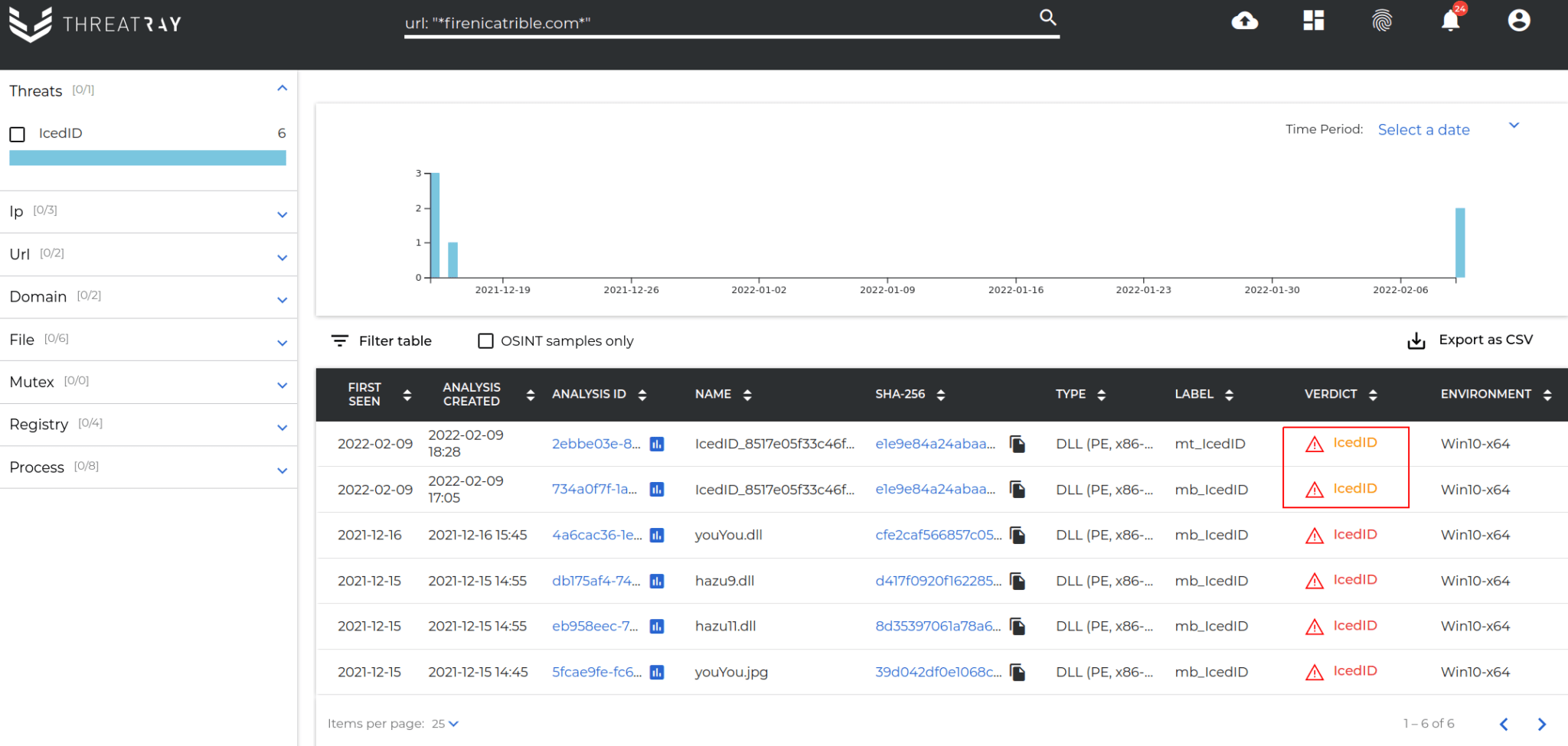Open the cloud upload icon

[1244, 21]
